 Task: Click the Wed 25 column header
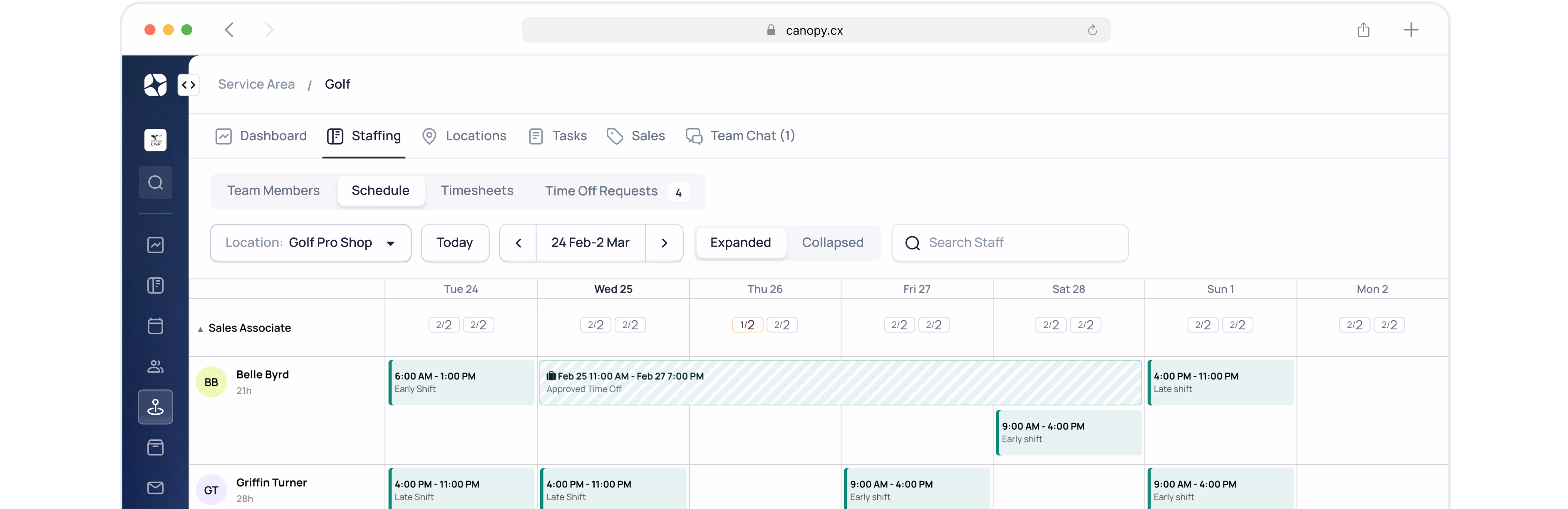[x=613, y=289]
